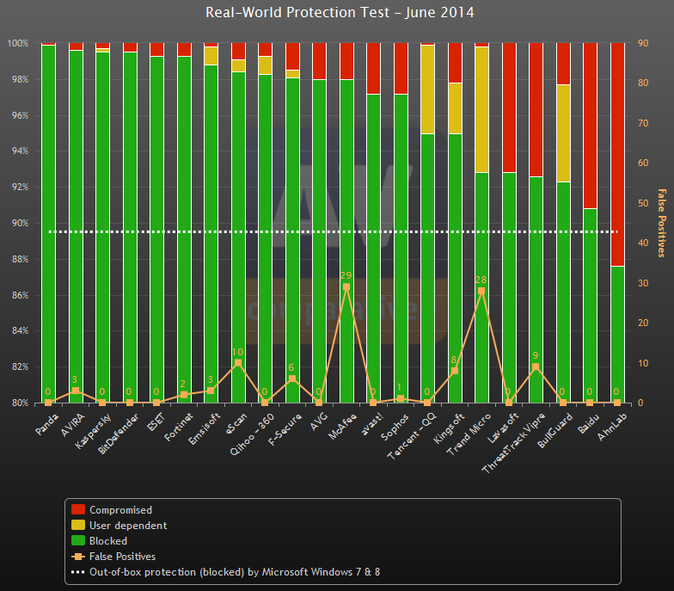
Task: Click the green Blocked legend swatch
Action: coord(78,540)
